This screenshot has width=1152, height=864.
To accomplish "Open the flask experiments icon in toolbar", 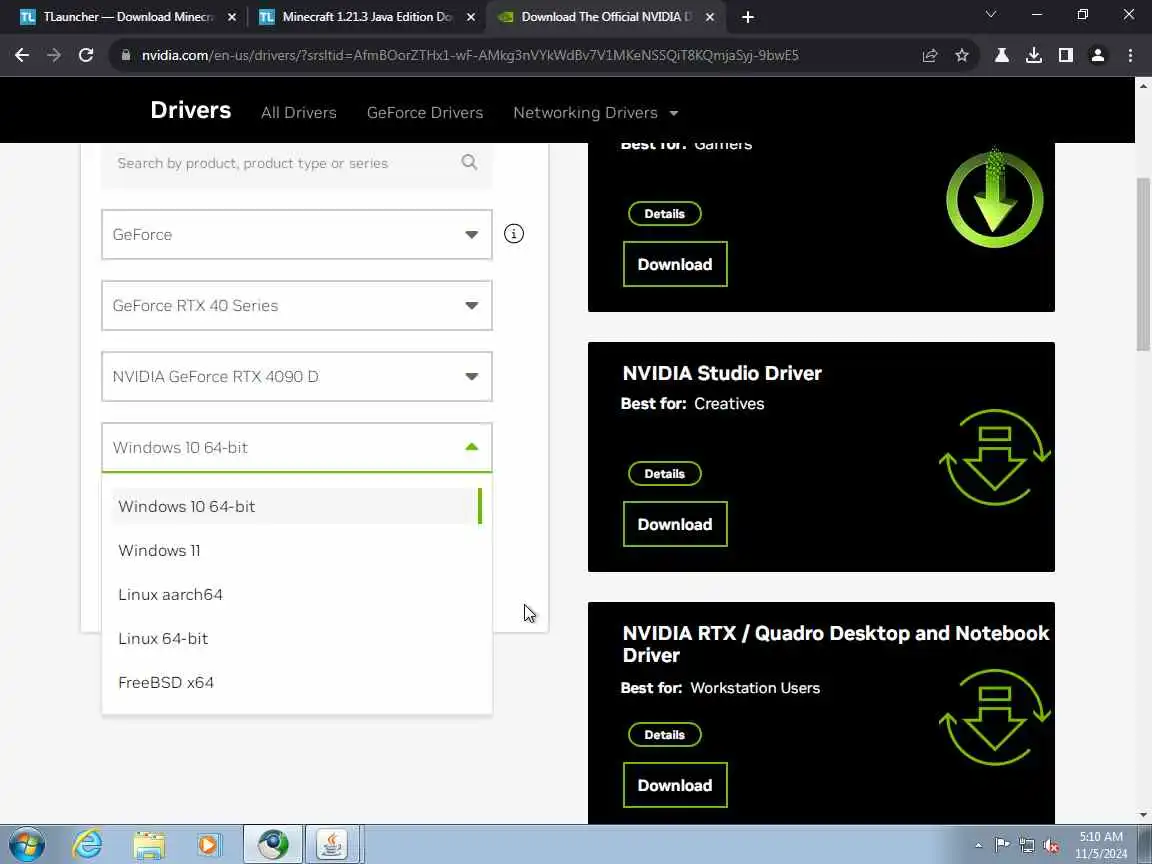I will coord(1001,55).
